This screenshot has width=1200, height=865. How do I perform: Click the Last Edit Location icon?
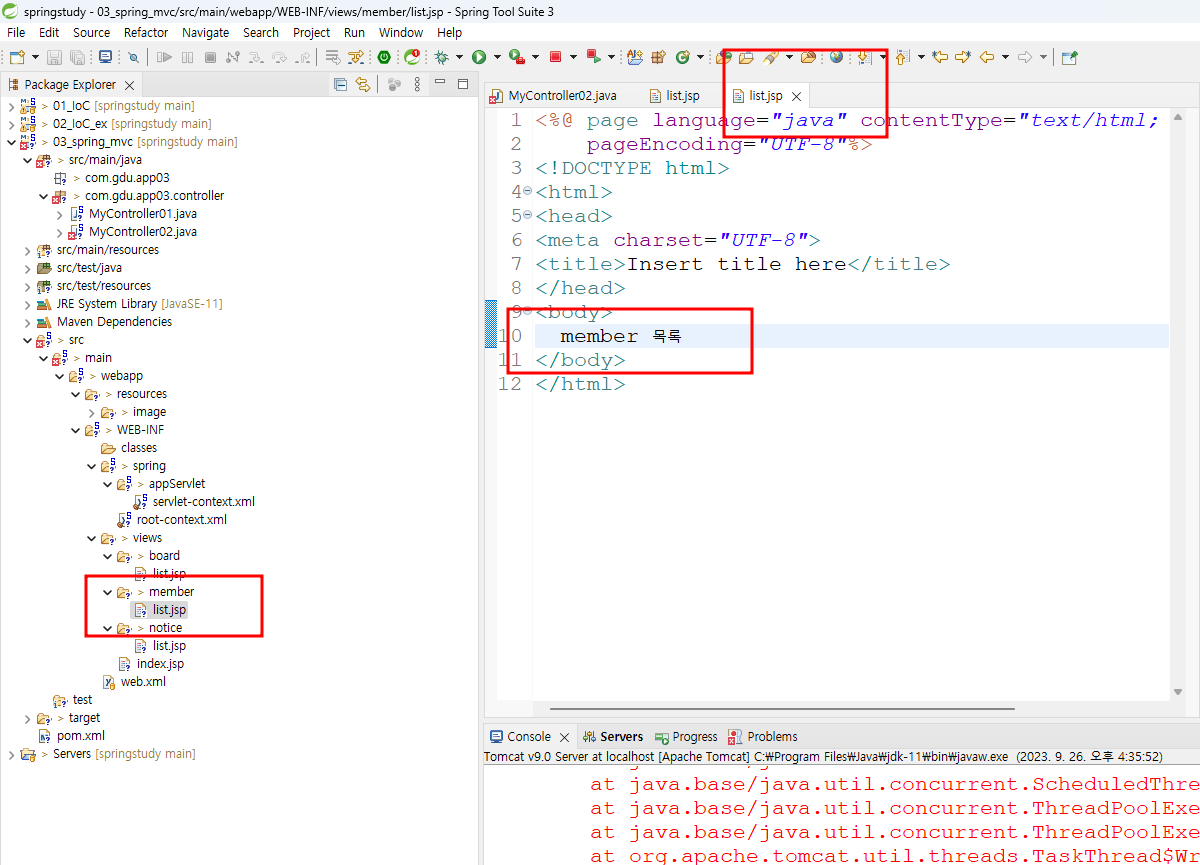click(940, 57)
